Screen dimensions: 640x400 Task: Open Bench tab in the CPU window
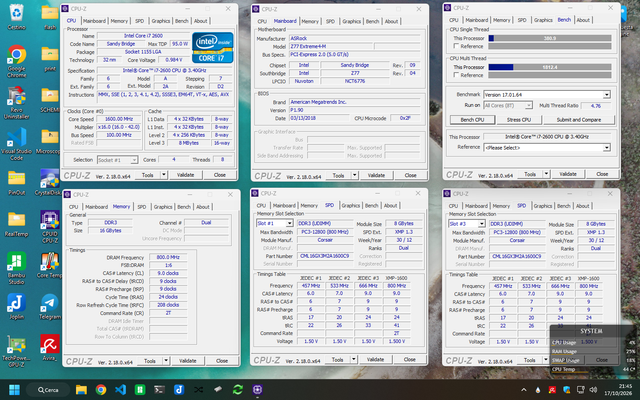coord(182,21)
